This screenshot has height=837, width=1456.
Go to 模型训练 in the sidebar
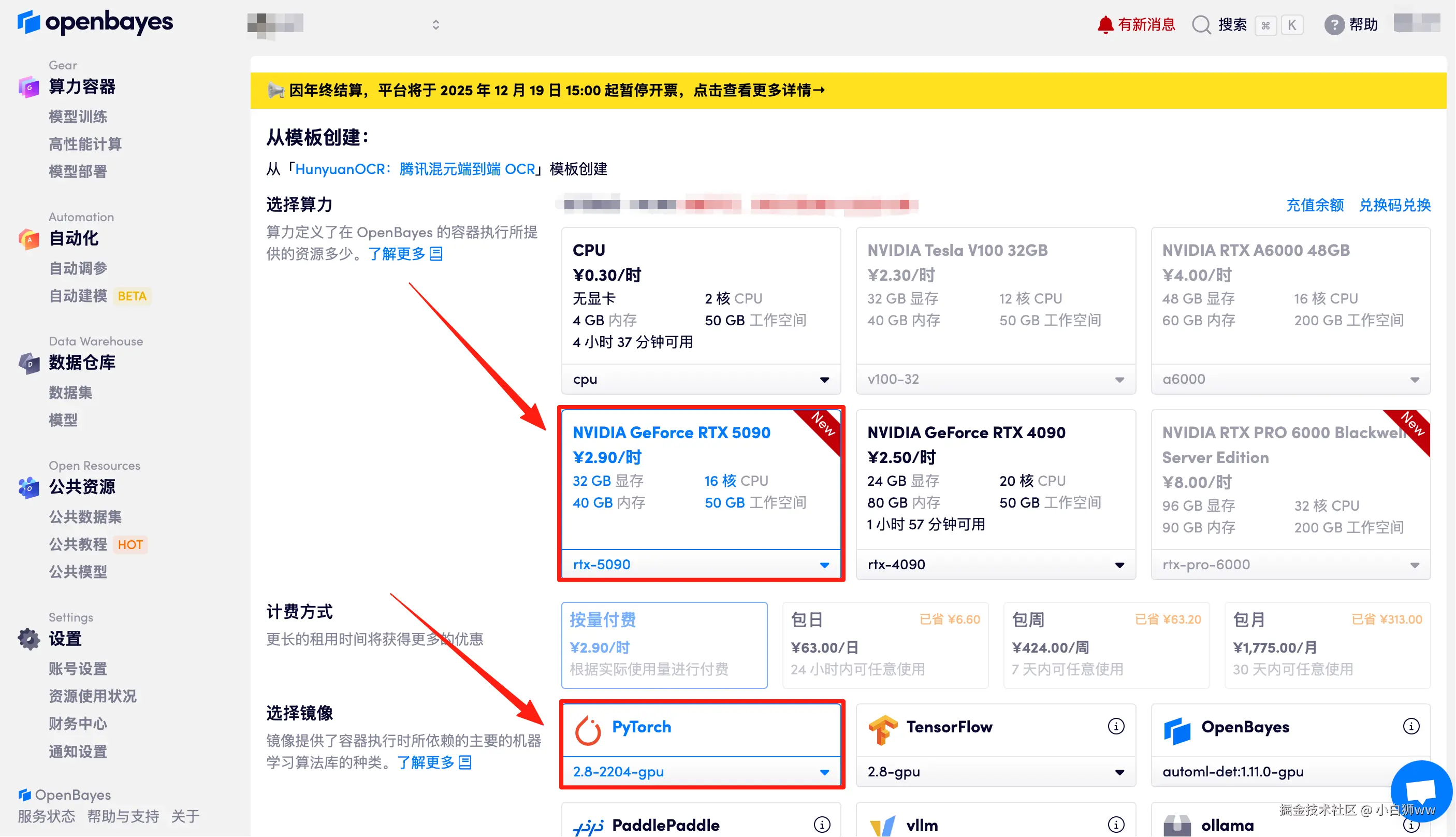point(78,117)
